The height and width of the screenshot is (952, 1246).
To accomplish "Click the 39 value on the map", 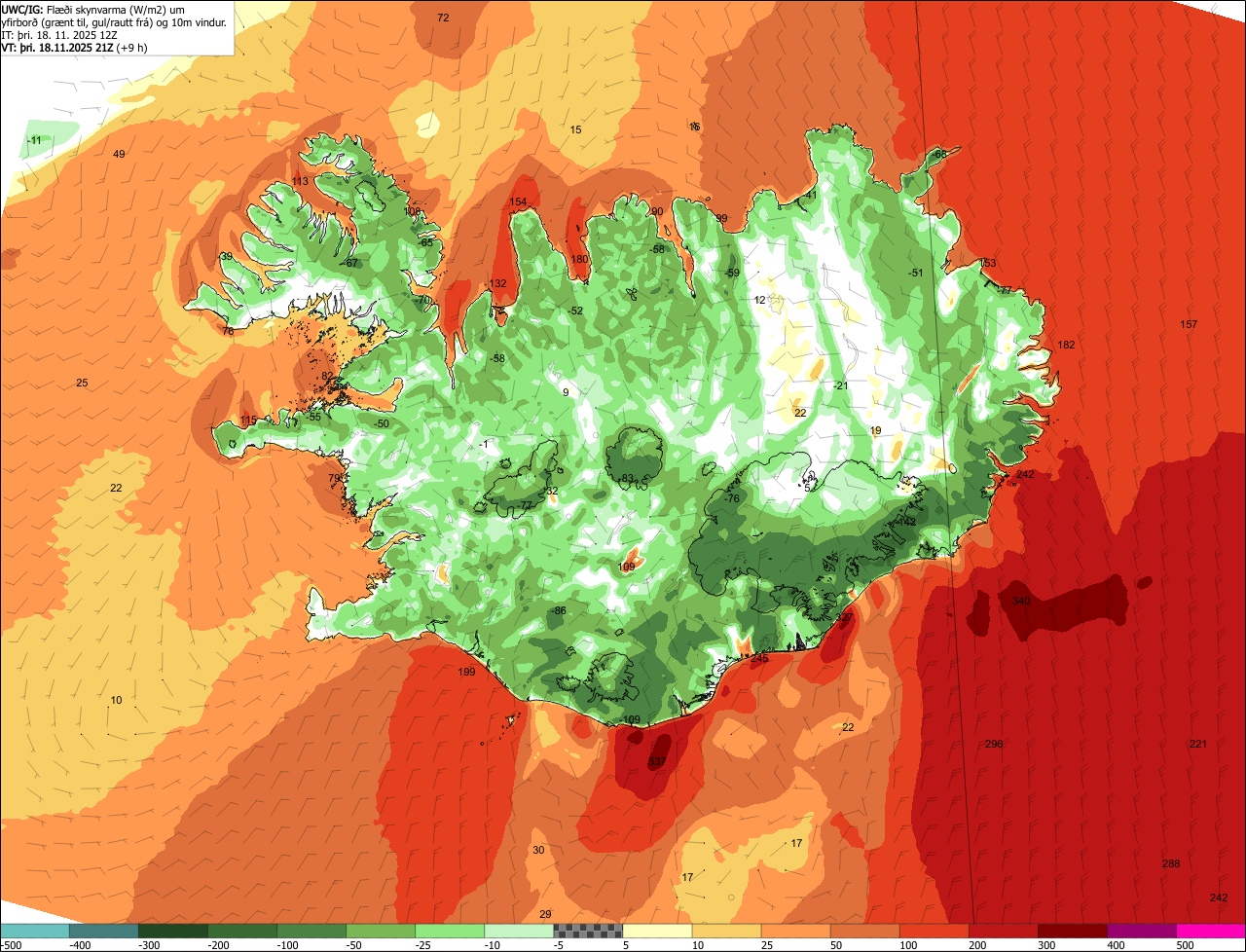I will (226, 257).
